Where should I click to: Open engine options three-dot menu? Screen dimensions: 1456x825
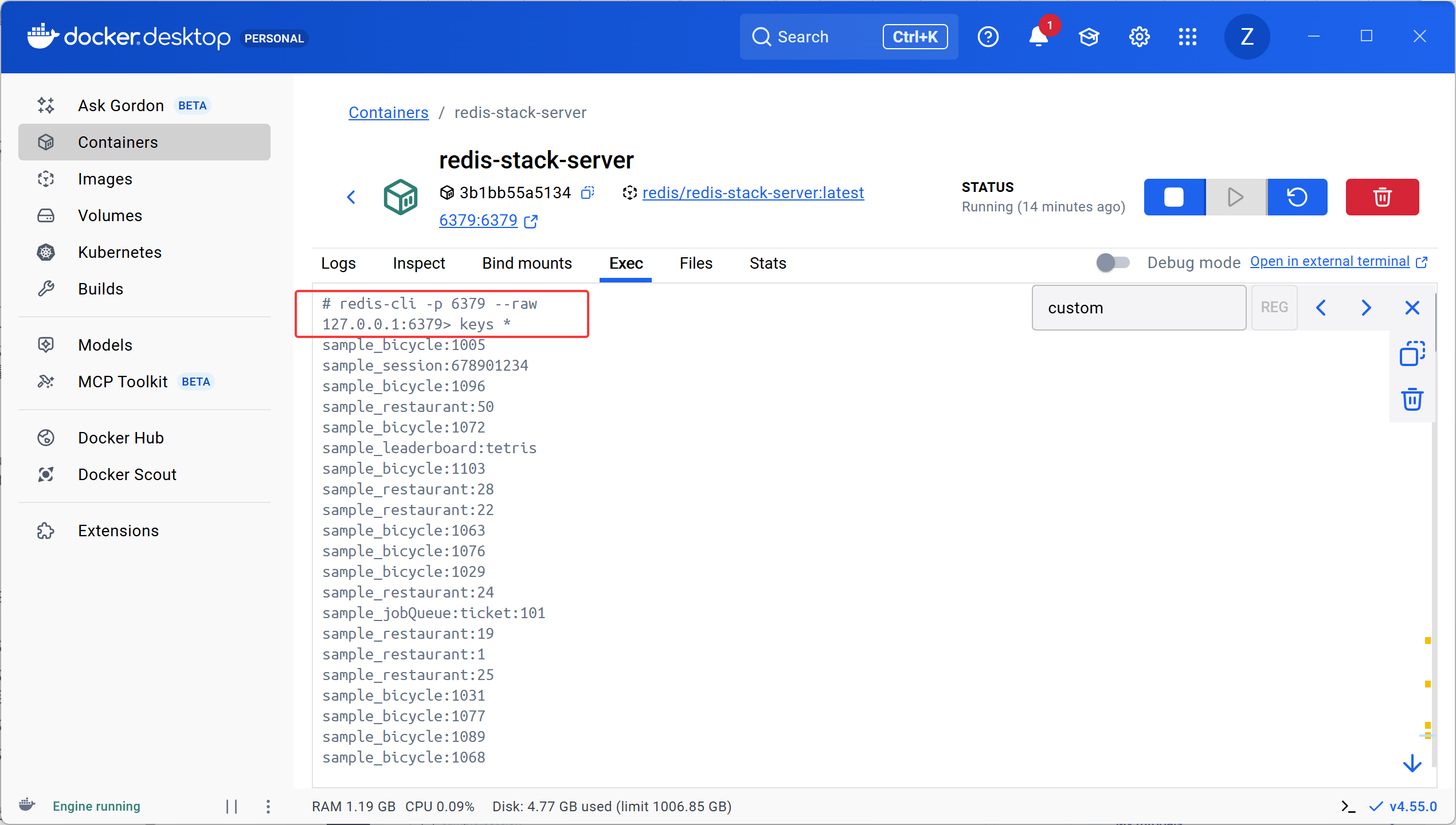[268, 807]
